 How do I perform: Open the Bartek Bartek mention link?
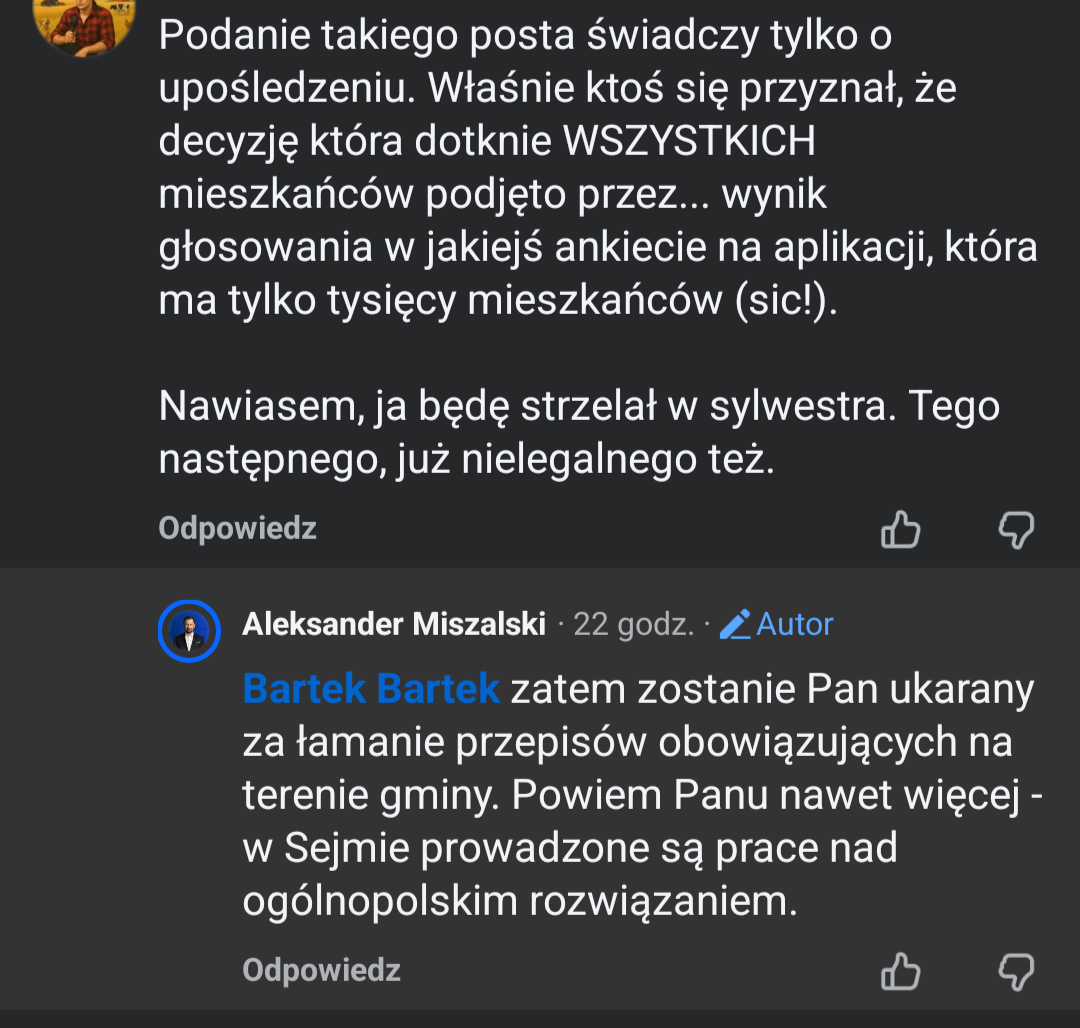coord(371,690)
